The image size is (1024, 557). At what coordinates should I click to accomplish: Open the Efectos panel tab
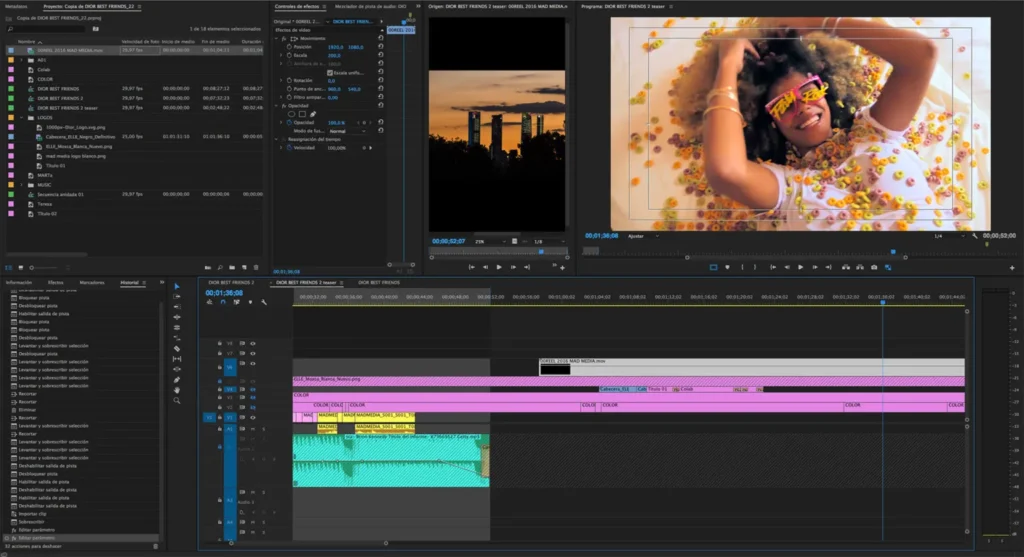(x=56, y=283)
